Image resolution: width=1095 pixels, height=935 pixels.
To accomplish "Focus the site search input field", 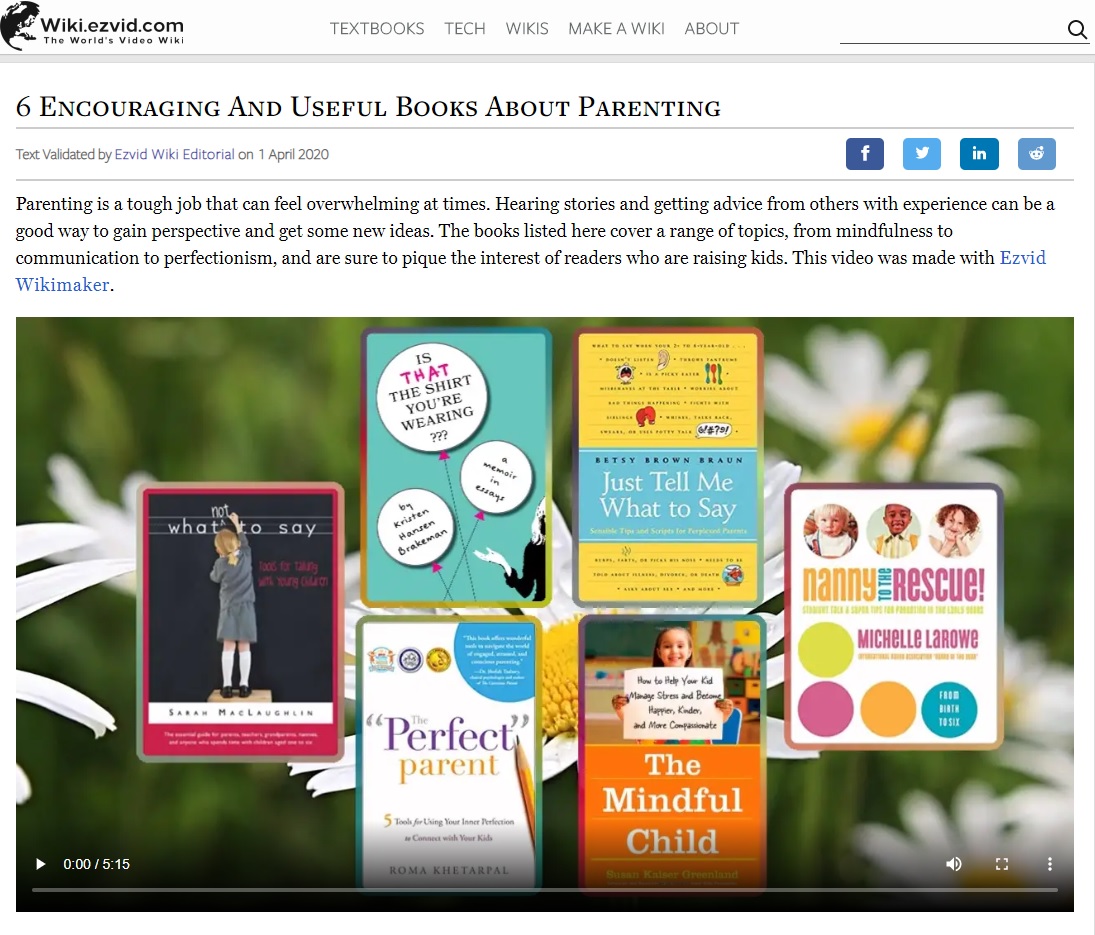I will coord(953,29).
